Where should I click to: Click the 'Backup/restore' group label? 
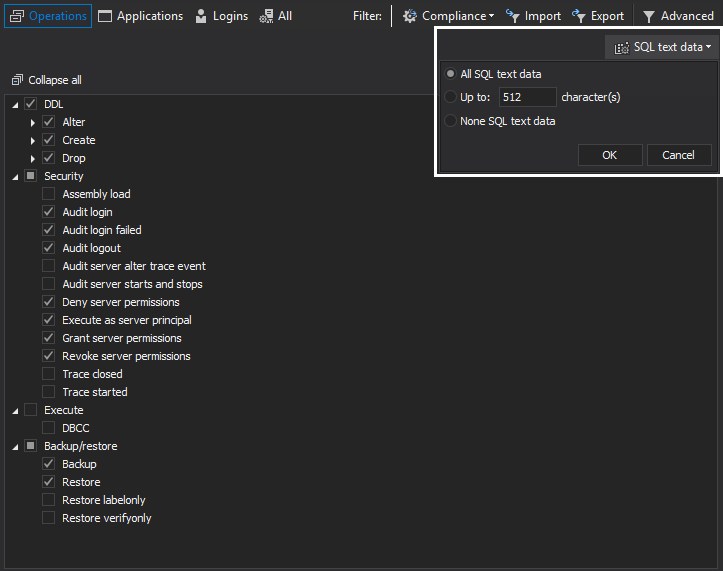81,446
